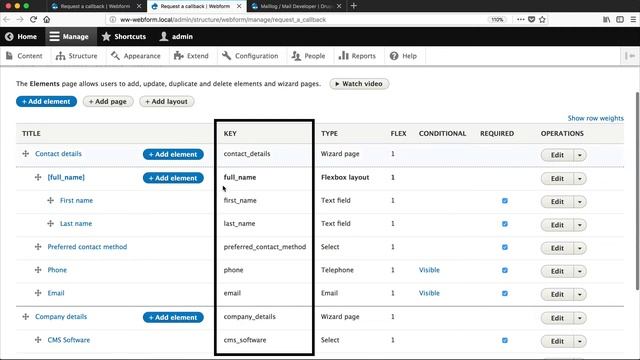
Task: Toggle required checkbox for First name
Action: coord(505,200)
